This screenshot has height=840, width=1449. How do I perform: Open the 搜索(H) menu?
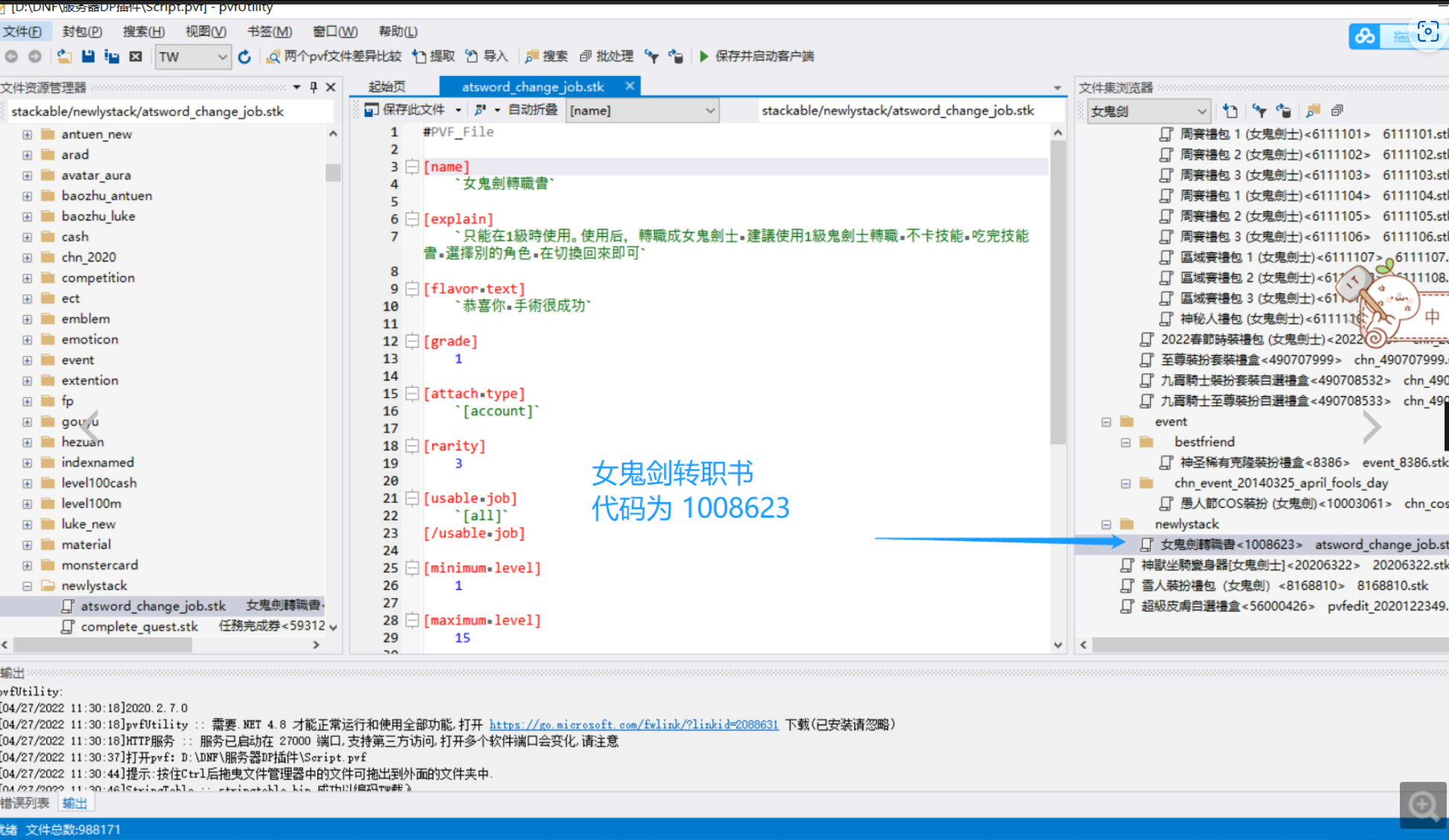point(144,31)
